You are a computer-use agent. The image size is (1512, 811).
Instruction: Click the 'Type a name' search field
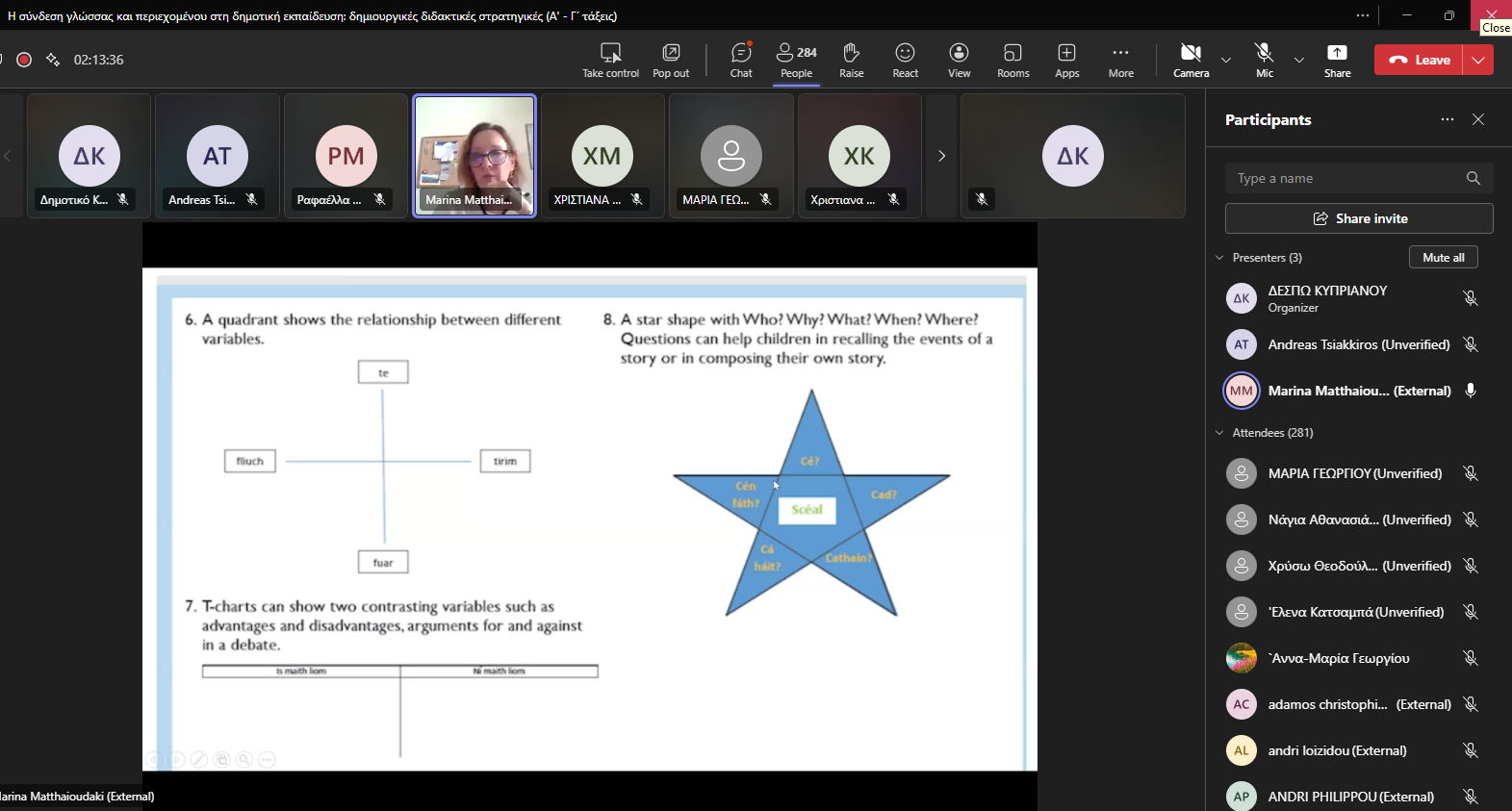(x=1347, y=178)
